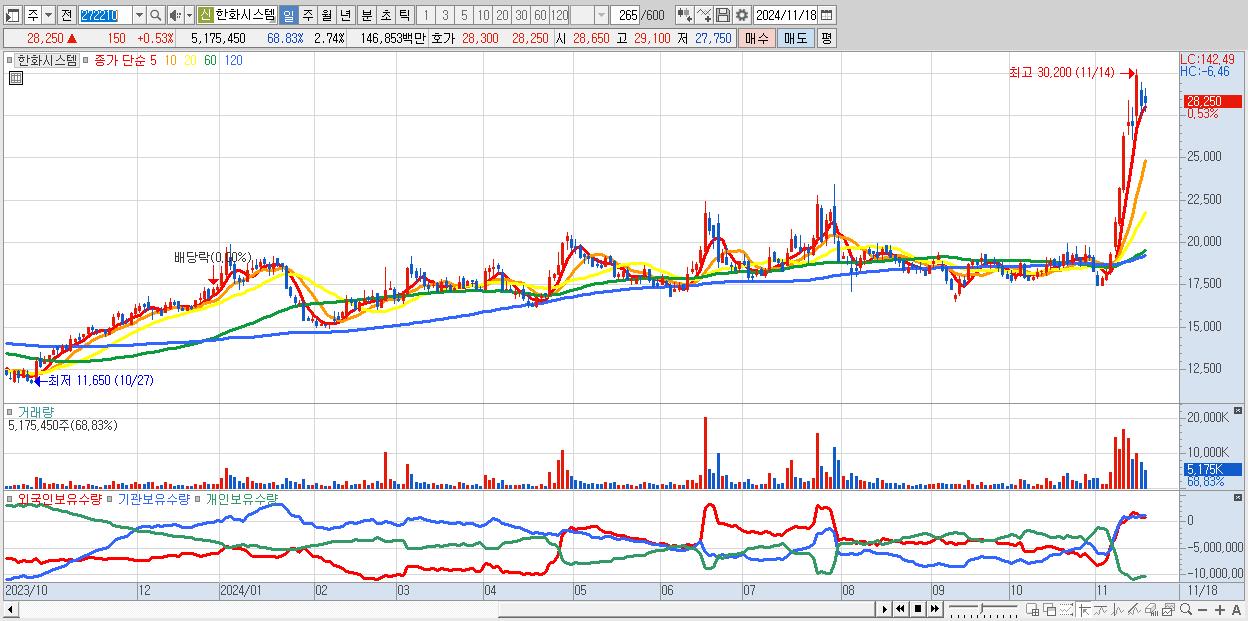Click the add line indicator icon
1248x621 pixels.
click(704, 15)
